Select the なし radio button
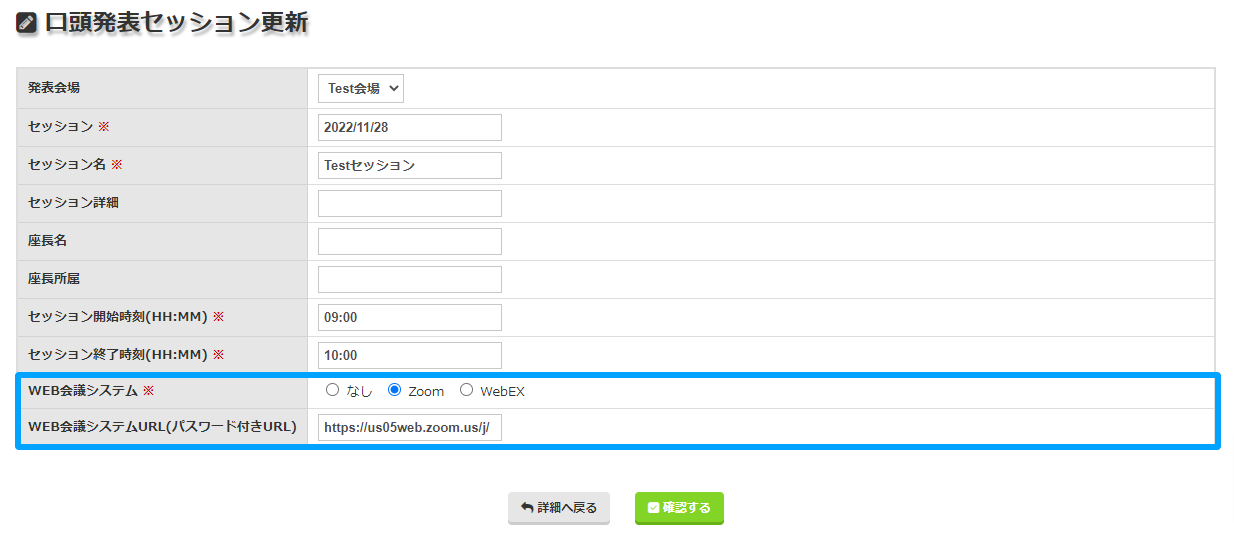The height and width of the screenshot is (540, 1234). pyautogui.click(x=333, y=391)
